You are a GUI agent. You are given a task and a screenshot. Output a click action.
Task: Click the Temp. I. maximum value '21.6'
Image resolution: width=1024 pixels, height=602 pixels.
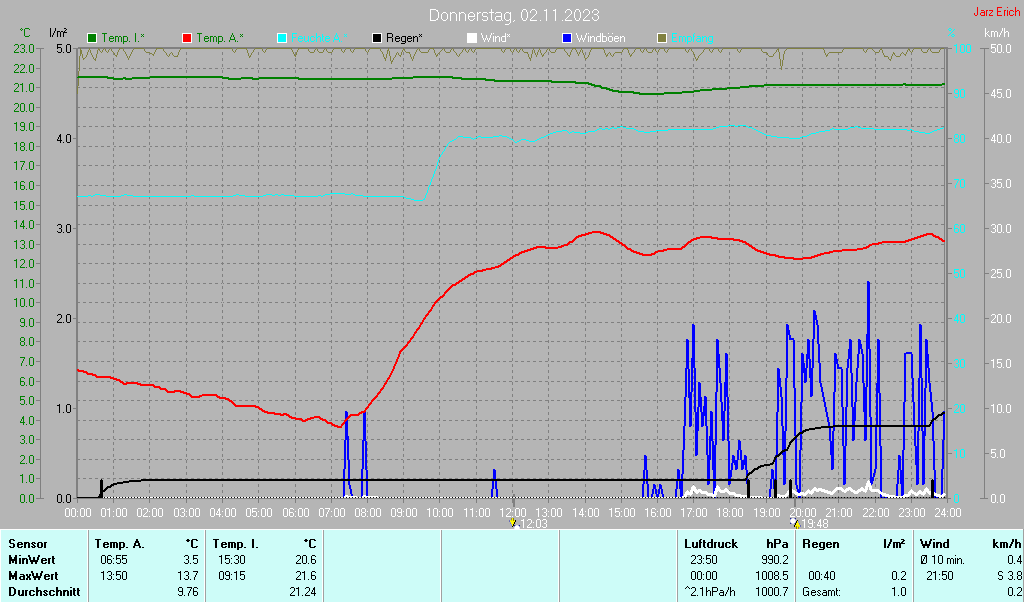pos(306,577)
